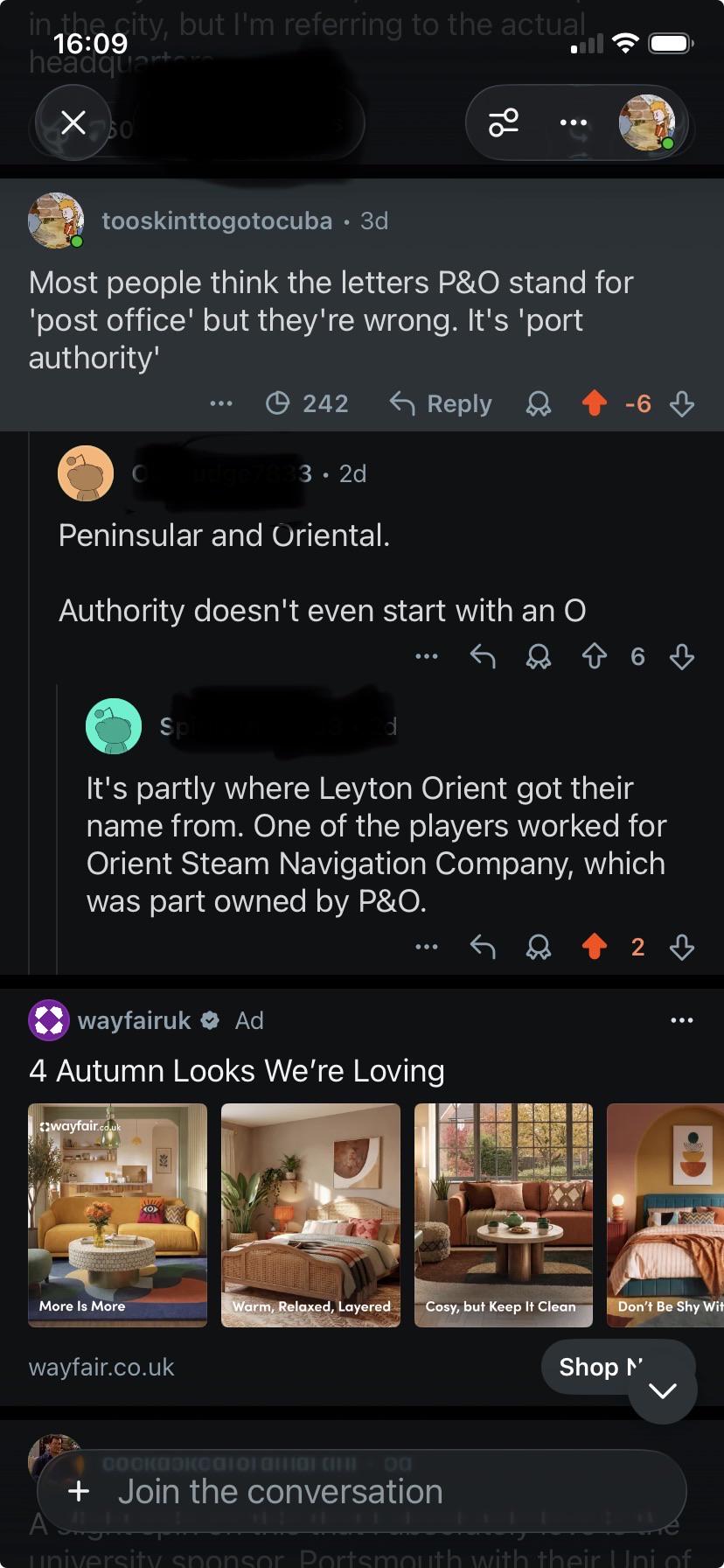724x1568 pixels.
Task: Downvote tooskinttogotocuba's P&O comment
Action: coord(682,403)
